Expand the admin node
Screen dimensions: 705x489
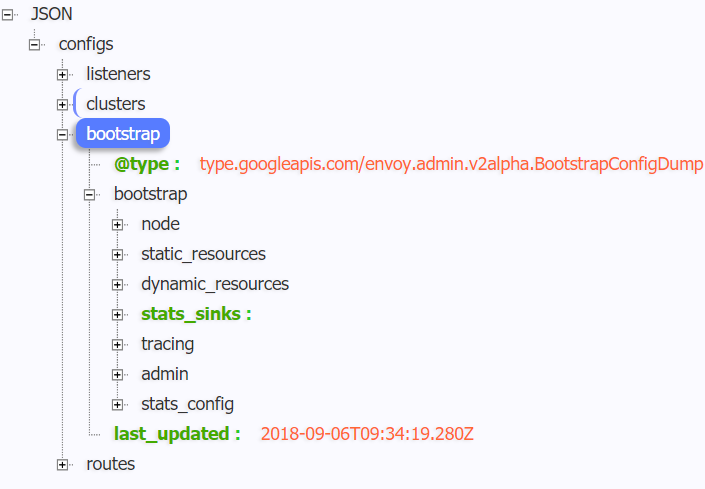(x=118, y=374)
